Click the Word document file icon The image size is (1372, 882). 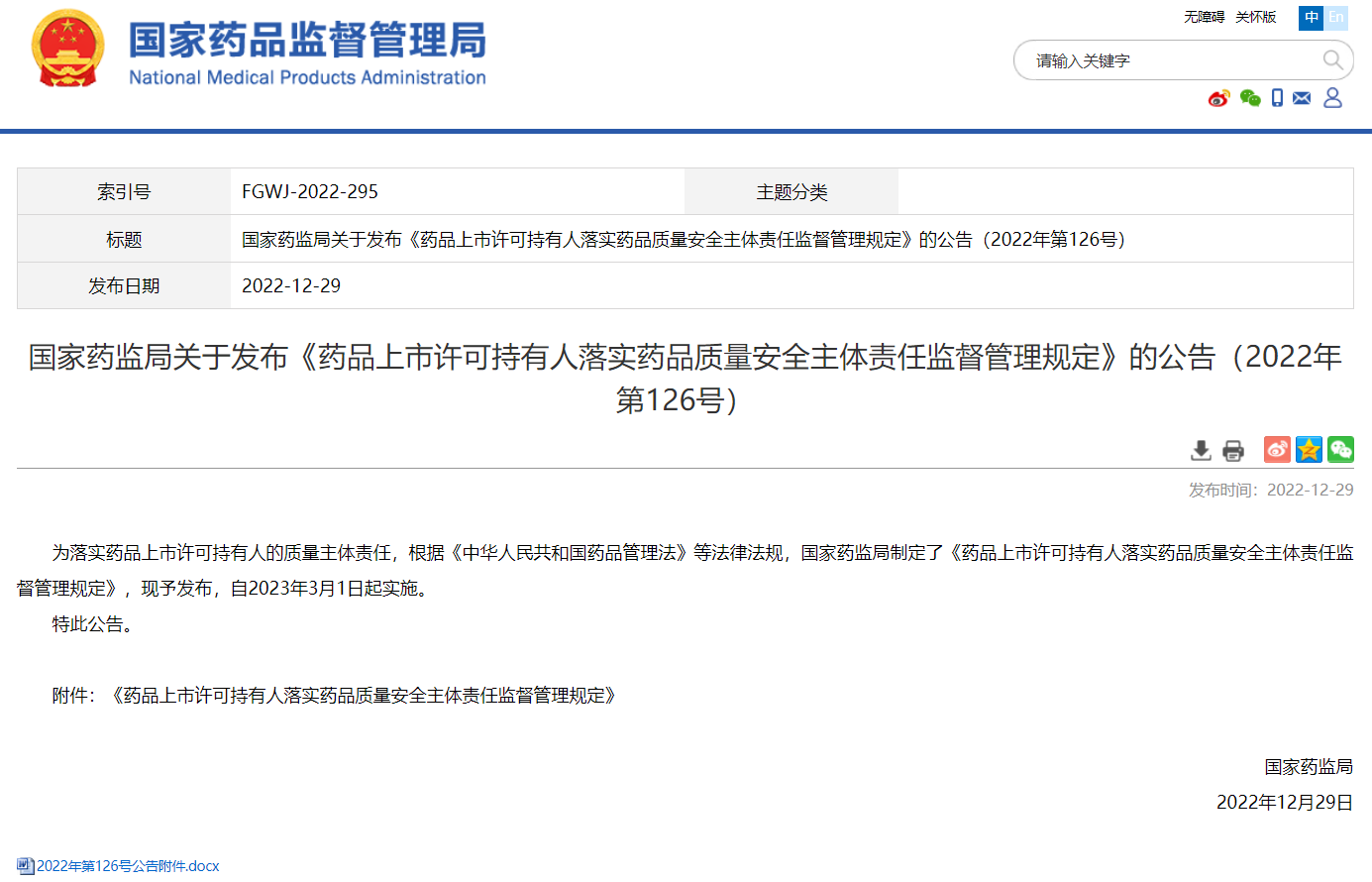tap(26, 866)
